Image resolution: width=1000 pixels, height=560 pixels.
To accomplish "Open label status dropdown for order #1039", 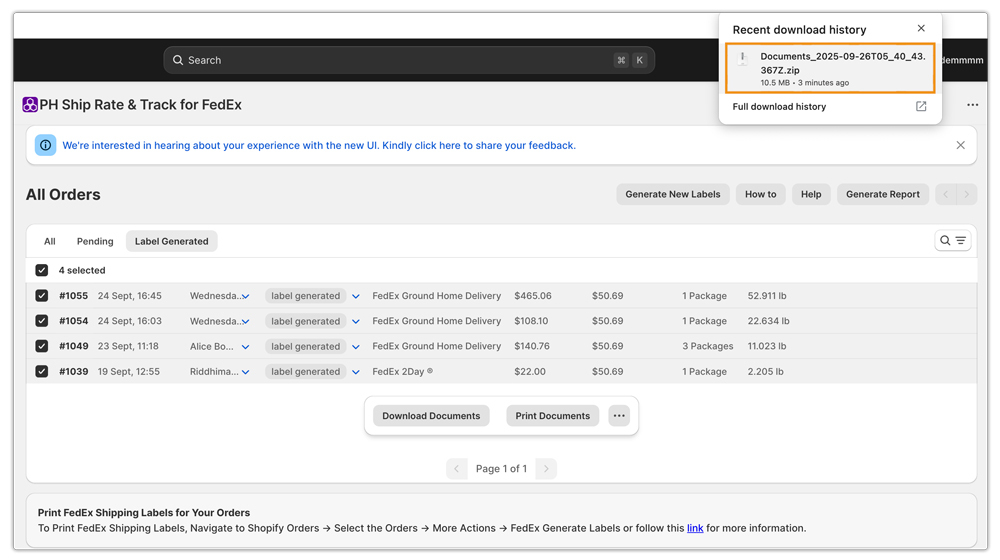I will [356, 372].
